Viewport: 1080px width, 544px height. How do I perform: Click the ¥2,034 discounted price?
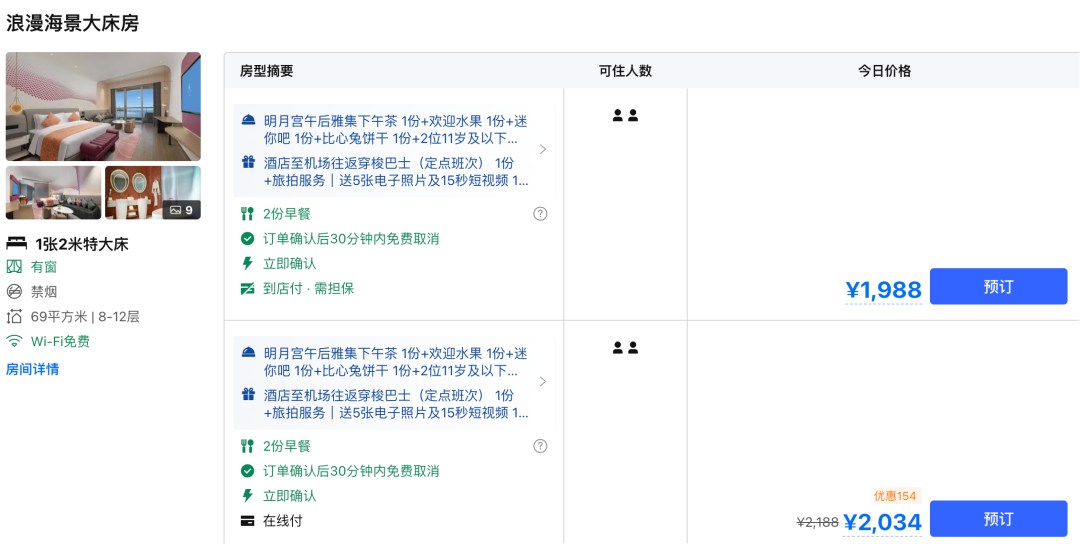(882, 523)
